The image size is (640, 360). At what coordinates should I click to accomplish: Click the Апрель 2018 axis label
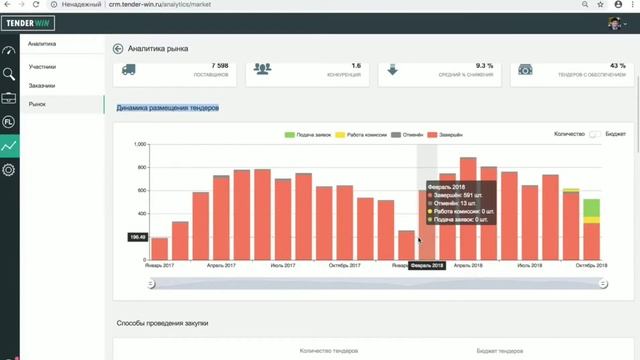click(x=468, y=265)
